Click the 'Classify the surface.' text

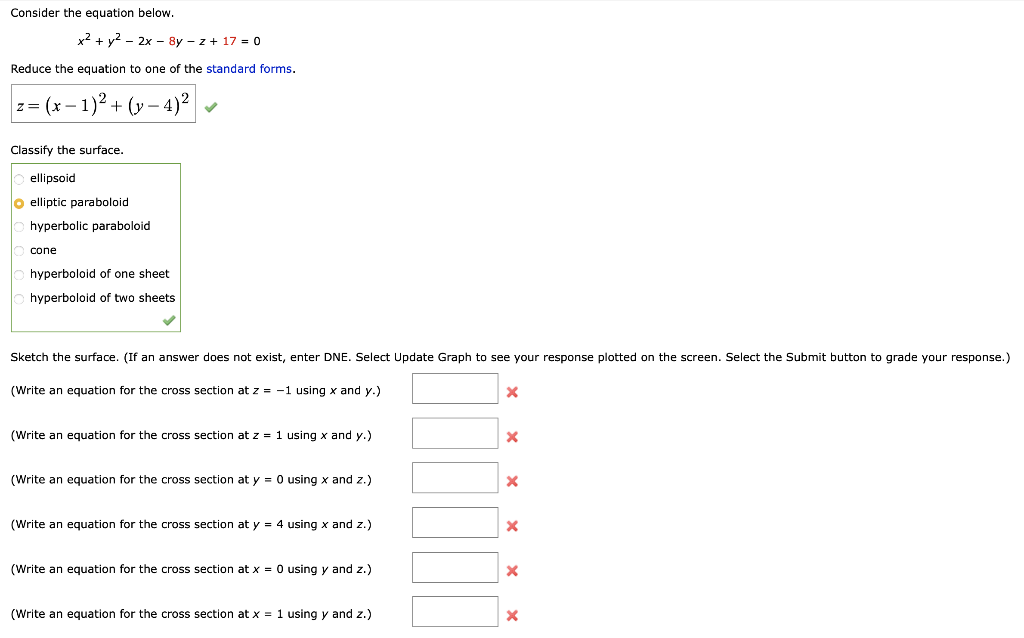pyautogui.click(x=67, y=150)
